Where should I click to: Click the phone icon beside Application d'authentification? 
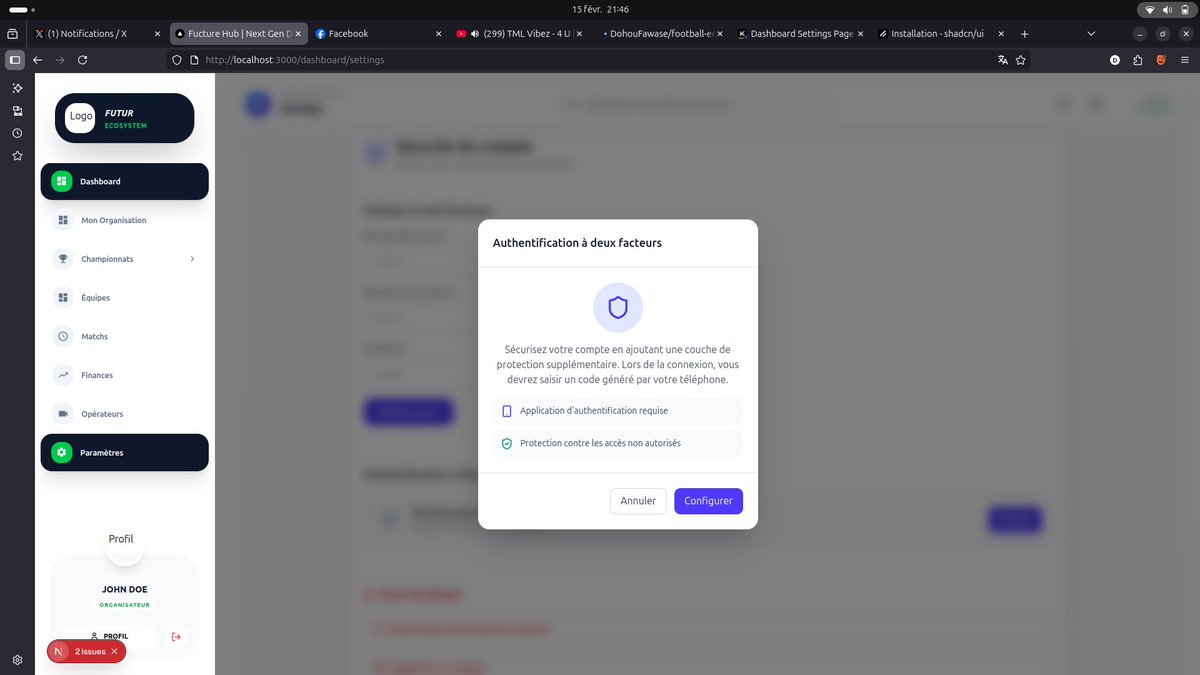pos(507,411)
